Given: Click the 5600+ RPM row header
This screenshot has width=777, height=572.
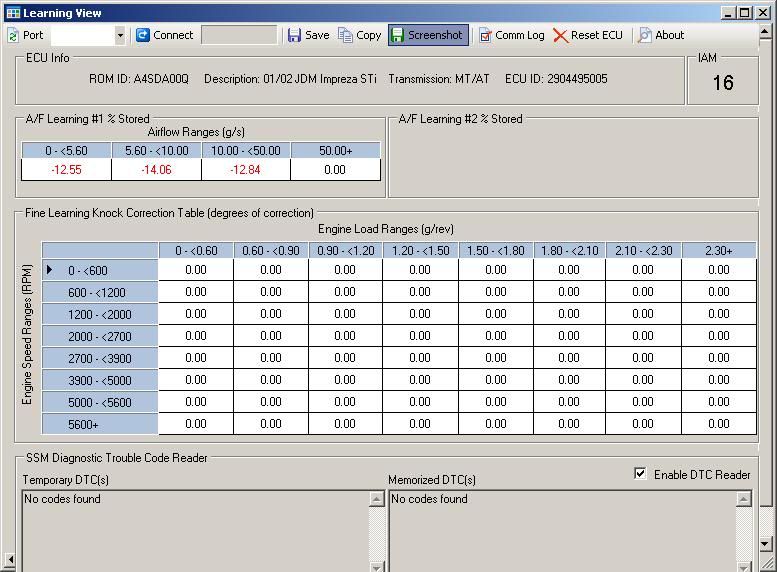Looking at the screenshot, I should point(100,424).
